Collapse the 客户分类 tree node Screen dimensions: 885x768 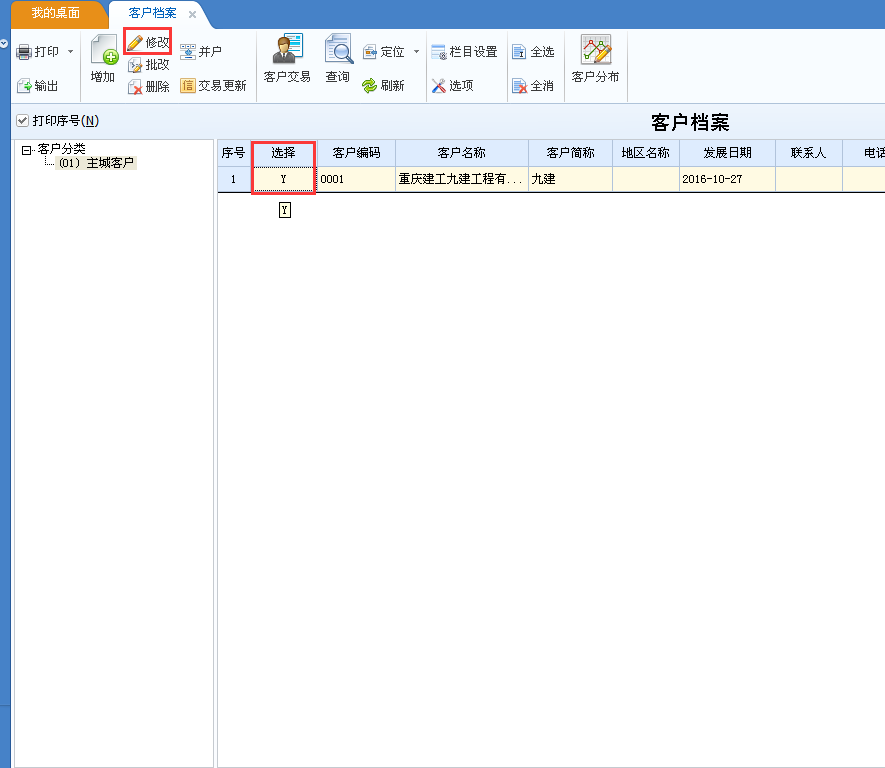point(26,150)
